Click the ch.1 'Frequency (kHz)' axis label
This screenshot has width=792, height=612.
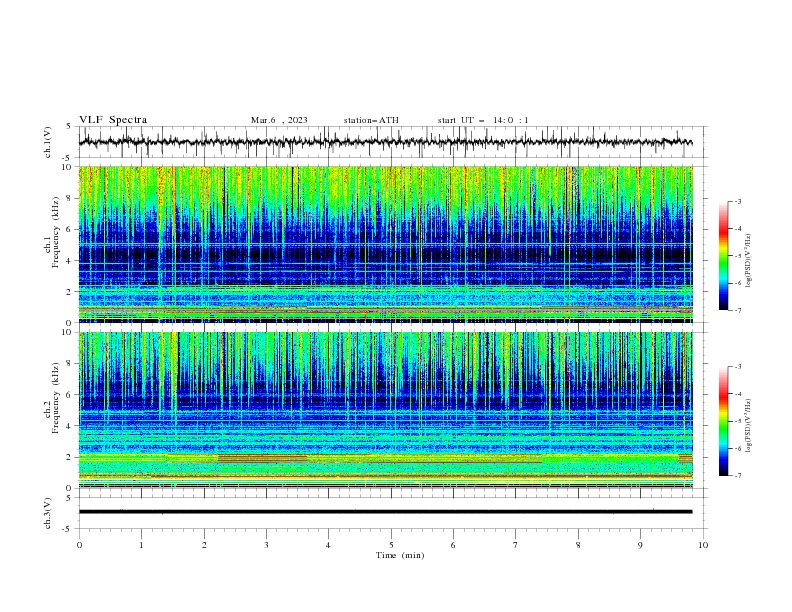coord(56,233)
